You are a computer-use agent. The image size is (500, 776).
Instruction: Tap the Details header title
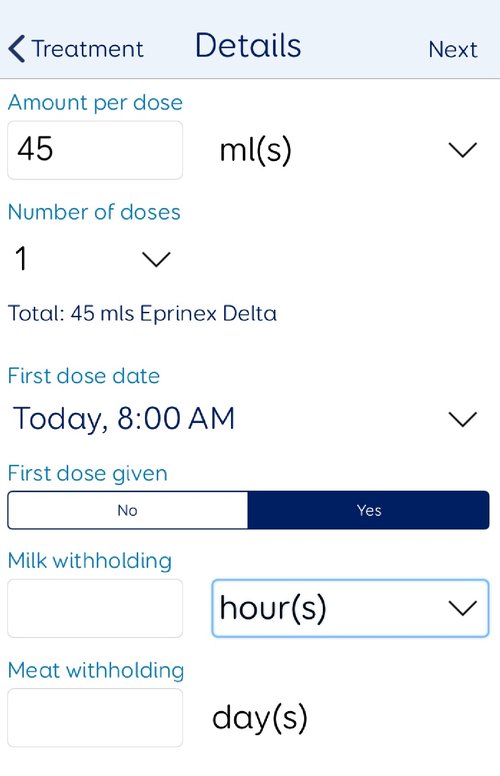click(x=248, y=46)
